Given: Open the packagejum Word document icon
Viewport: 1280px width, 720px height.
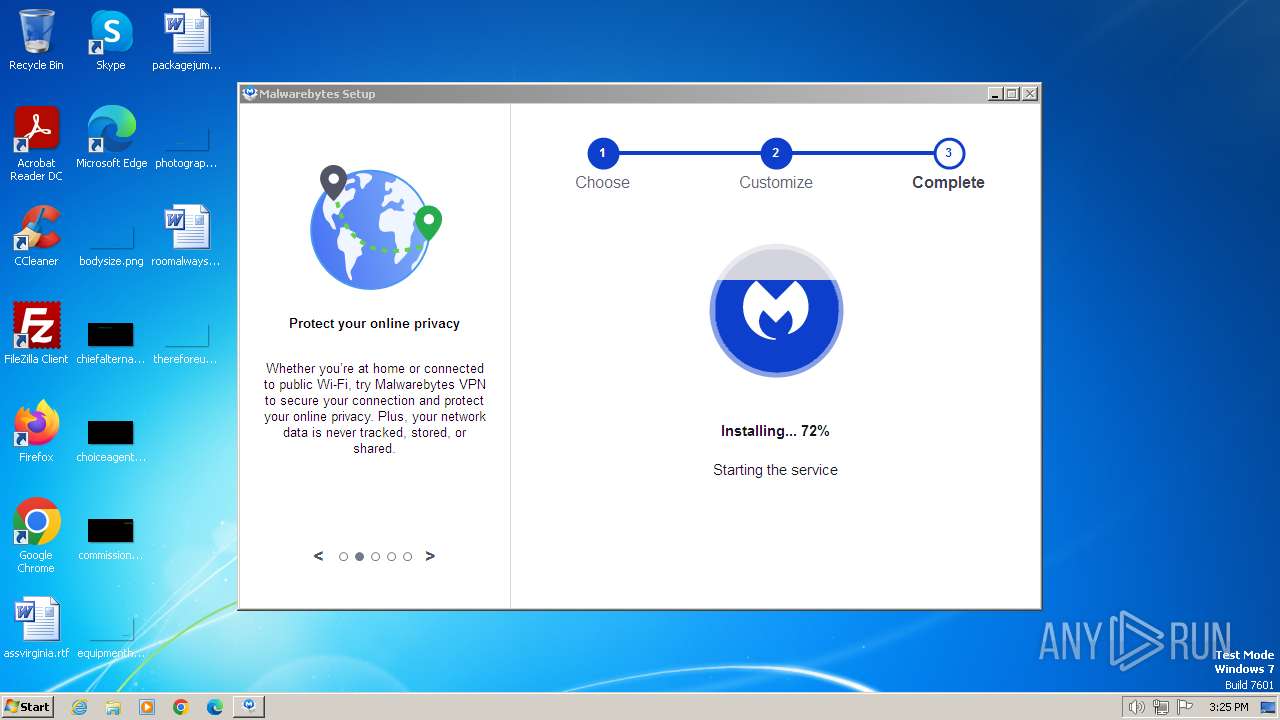Looking at the screenshot, I should click(186, 40).
